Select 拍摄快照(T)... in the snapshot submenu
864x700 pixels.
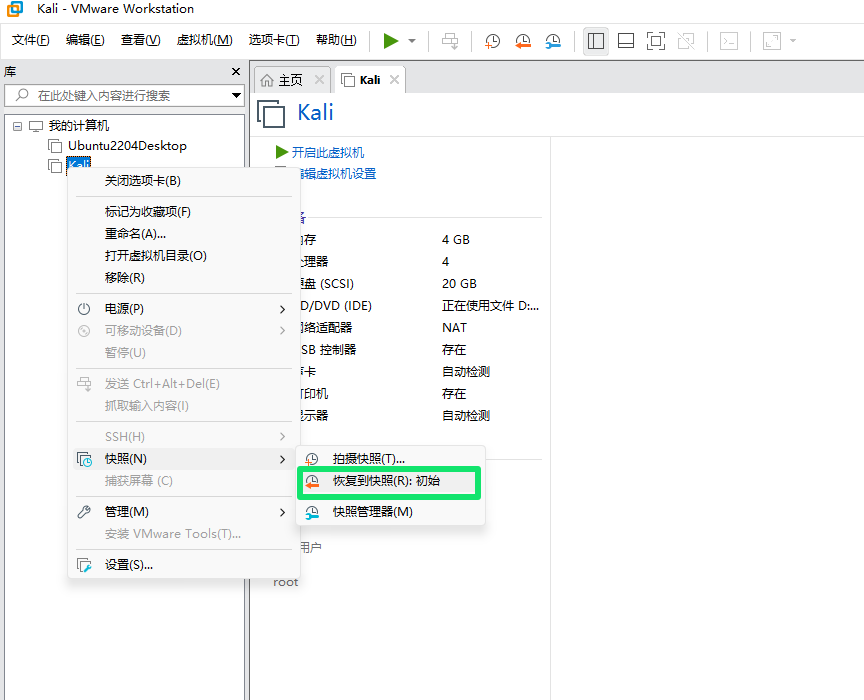(x=368, y=459)
